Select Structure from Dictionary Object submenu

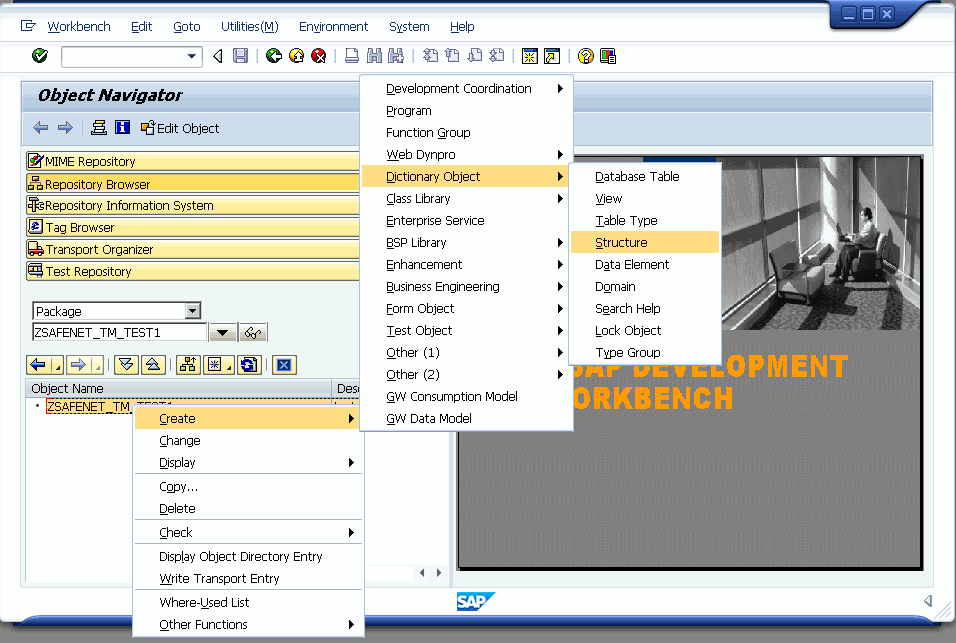click(x=645, y=243)
